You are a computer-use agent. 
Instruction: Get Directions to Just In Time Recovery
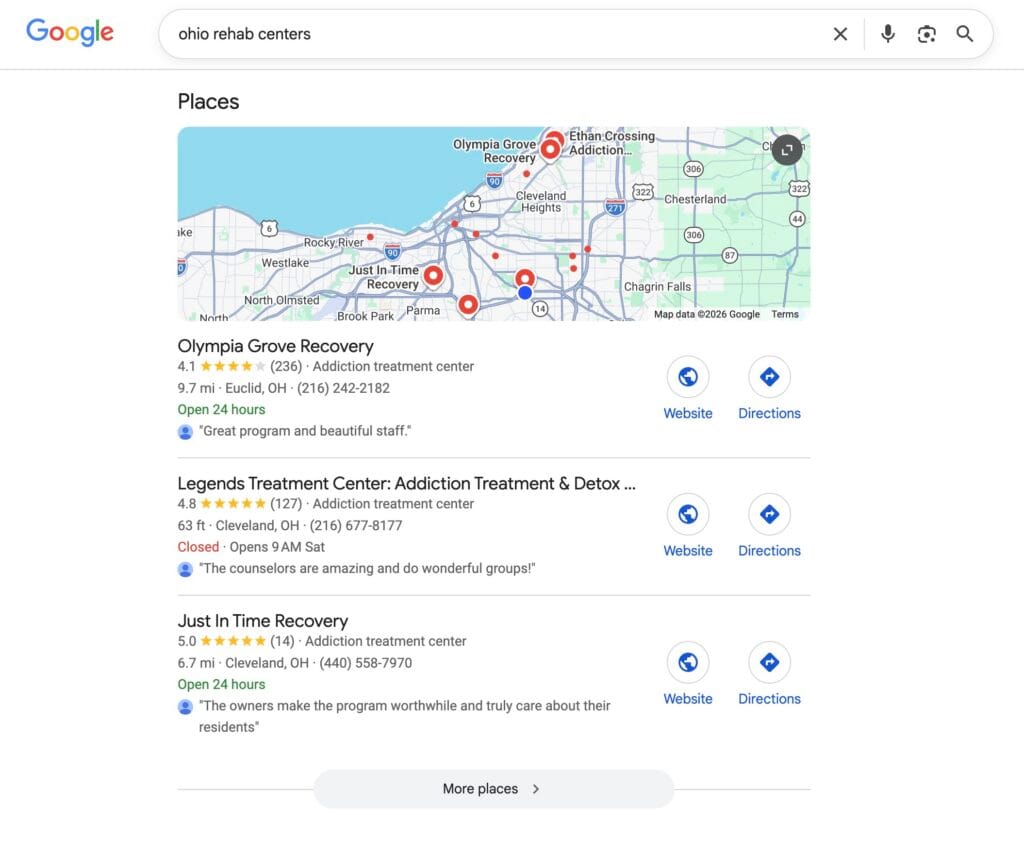tap(769, 662)
